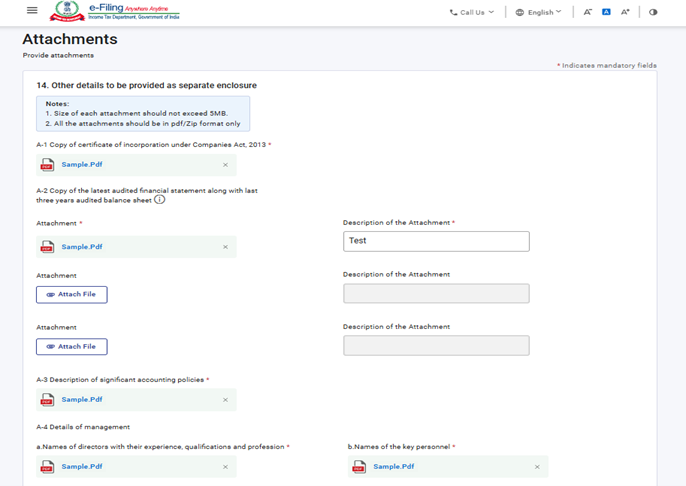The width and height of the screenshot is (686, 486).
Task: Remove the A-2 Sample.Pdf attachment
Action: click(225, 247)
